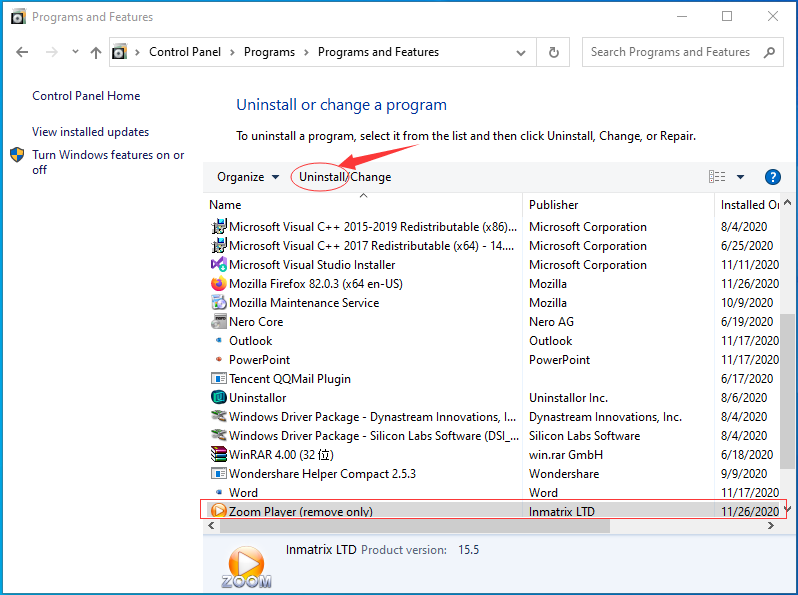Click the Tencent QQMail Plugin icon

coord(219,378)
